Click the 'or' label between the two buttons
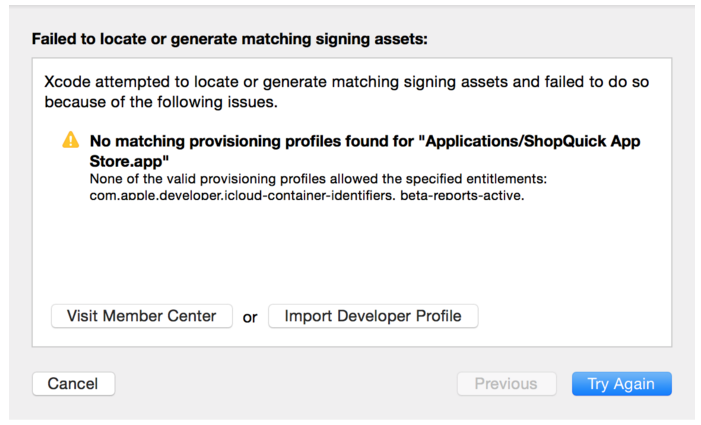Viewport: 701px width, 425px height. [x=250, y=317]
